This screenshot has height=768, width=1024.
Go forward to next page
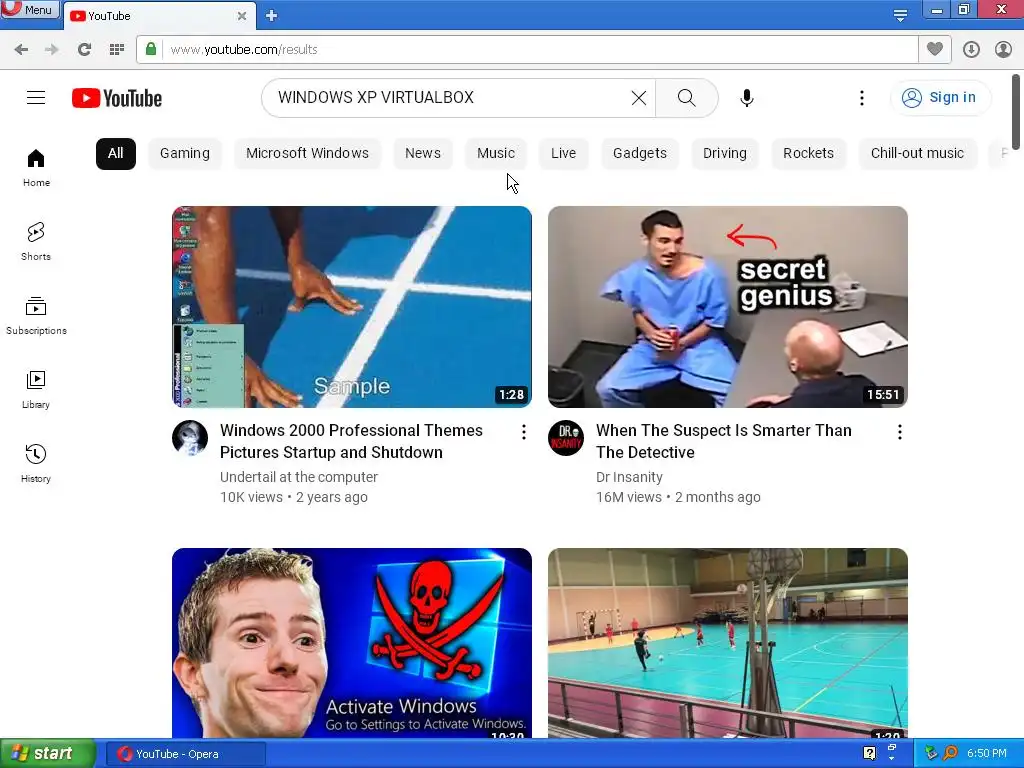pyautogui.click(x=52, y=50)
